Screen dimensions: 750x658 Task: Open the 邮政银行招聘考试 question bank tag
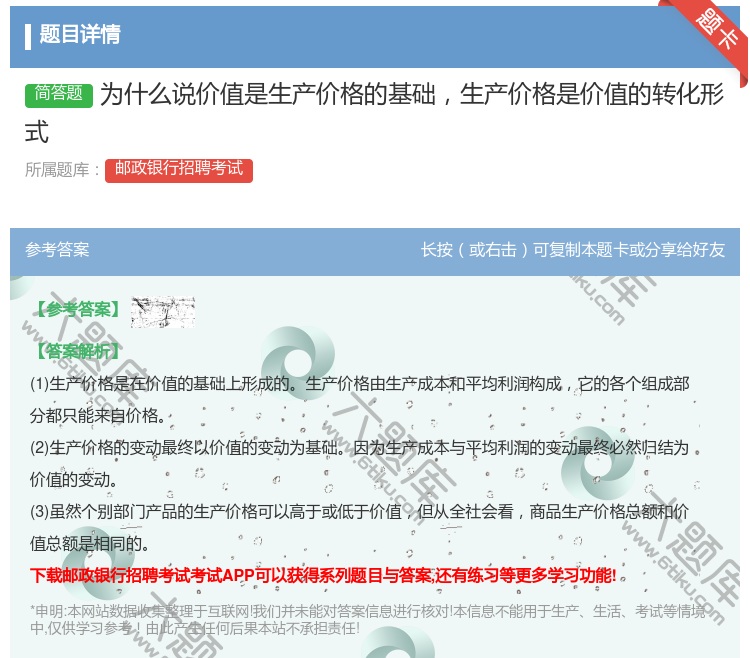[x=179, y=169]
